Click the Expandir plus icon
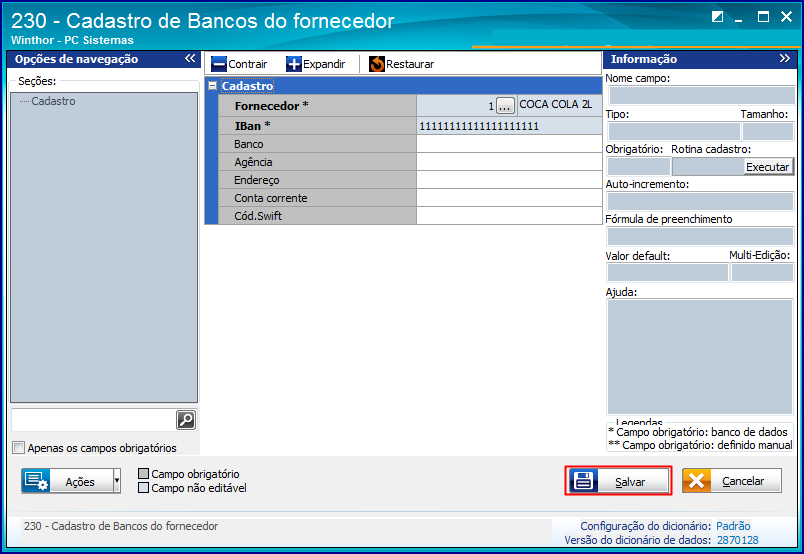Image resolution: width=804 pixels, height=554 pixels. 294,64
